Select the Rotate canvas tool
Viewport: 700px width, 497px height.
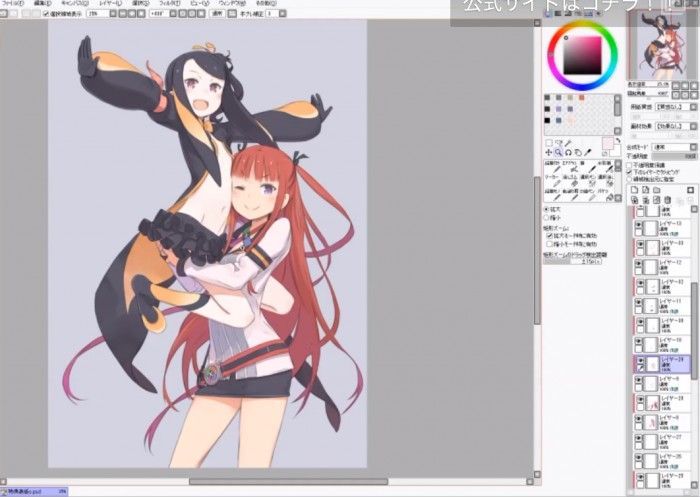[x=568, y=152]
